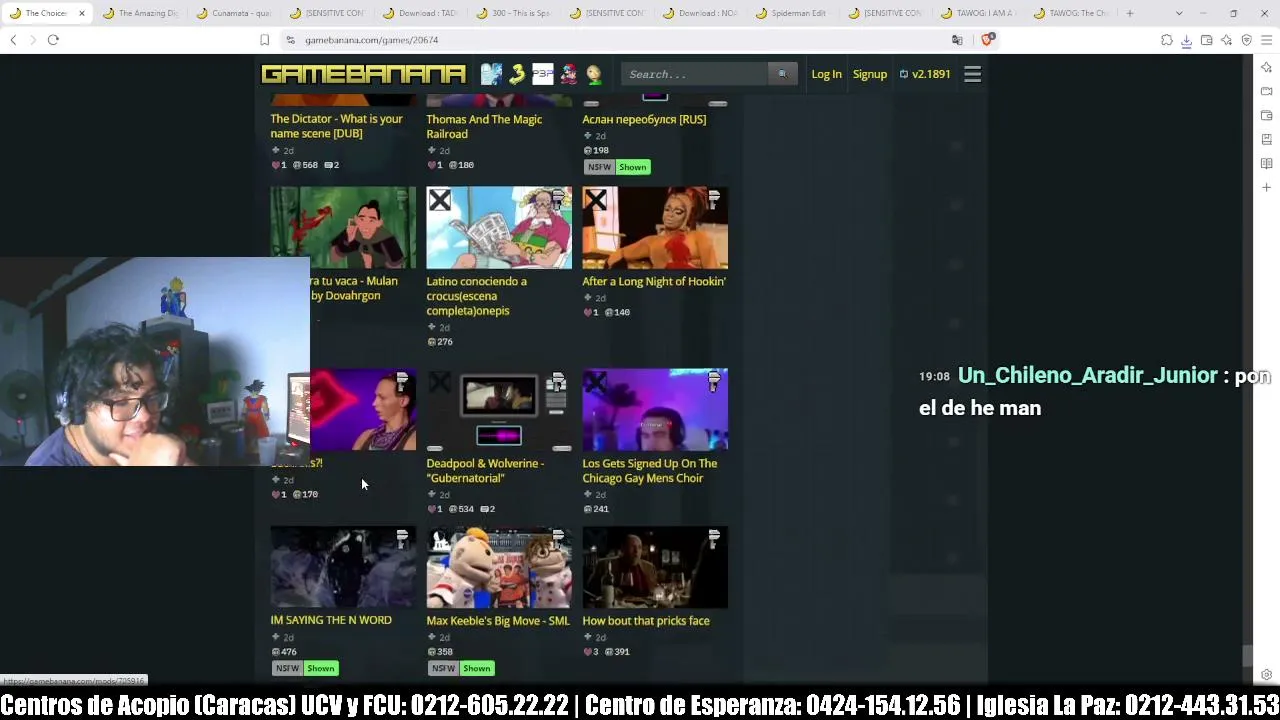The image size is (1280, 720).
Task: Open the Brave Shields icon
Action: (x=987, y=40)
